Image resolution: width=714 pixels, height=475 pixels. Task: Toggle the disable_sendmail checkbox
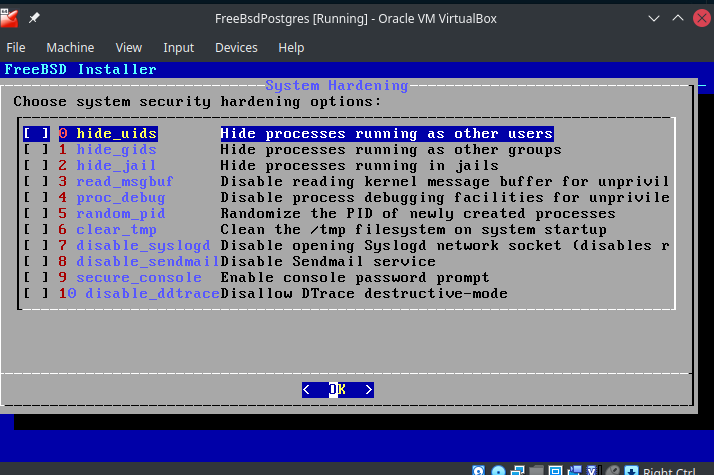[x=36, y=261]
